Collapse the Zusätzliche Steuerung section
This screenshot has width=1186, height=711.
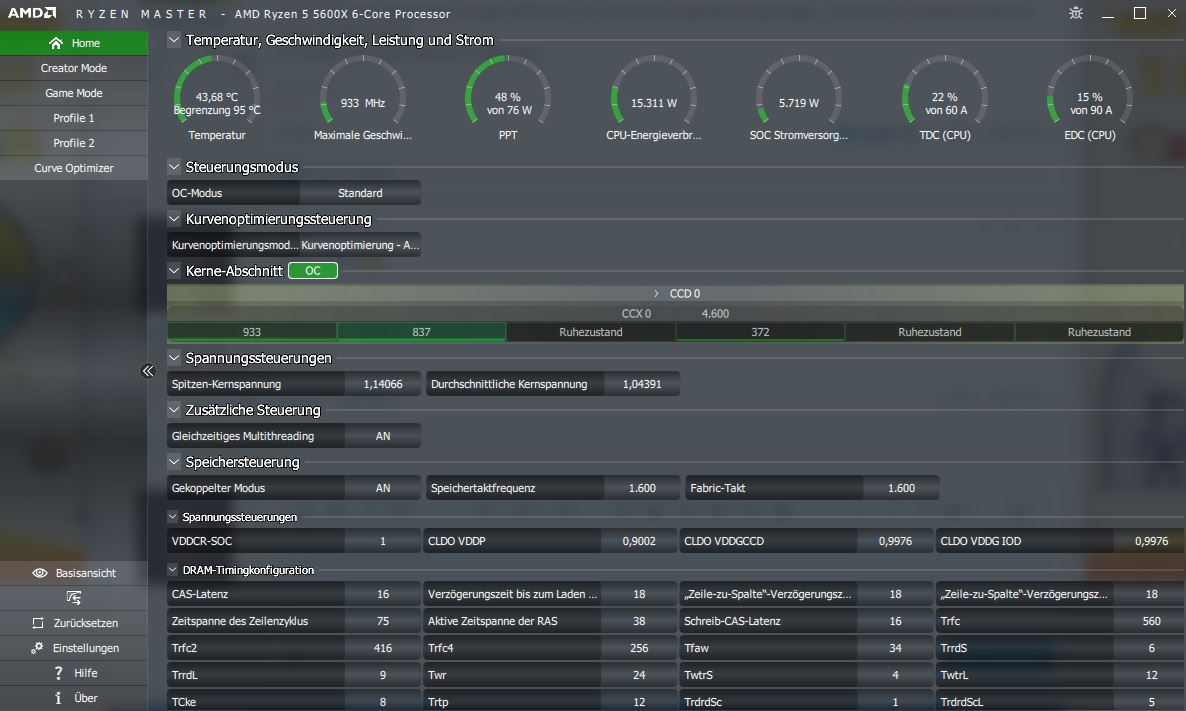(x=174, y=409)
